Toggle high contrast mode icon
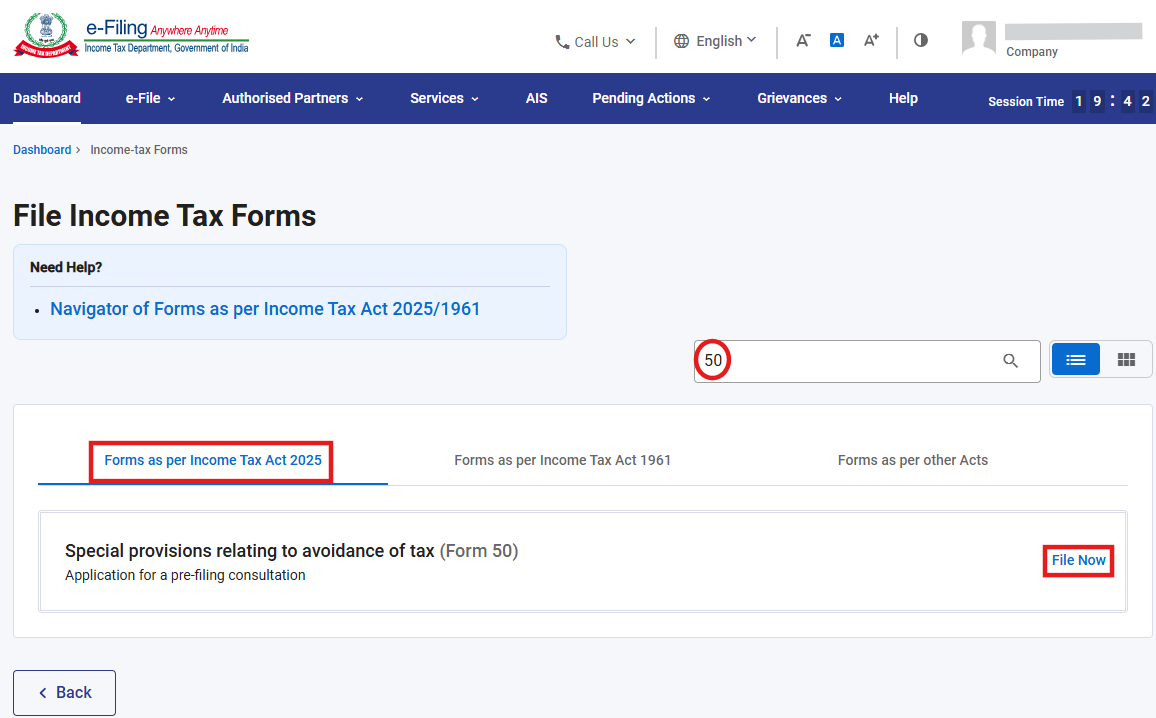This screenshot has height=718, width=1156. pyautogui.click(x=921, y=41)
